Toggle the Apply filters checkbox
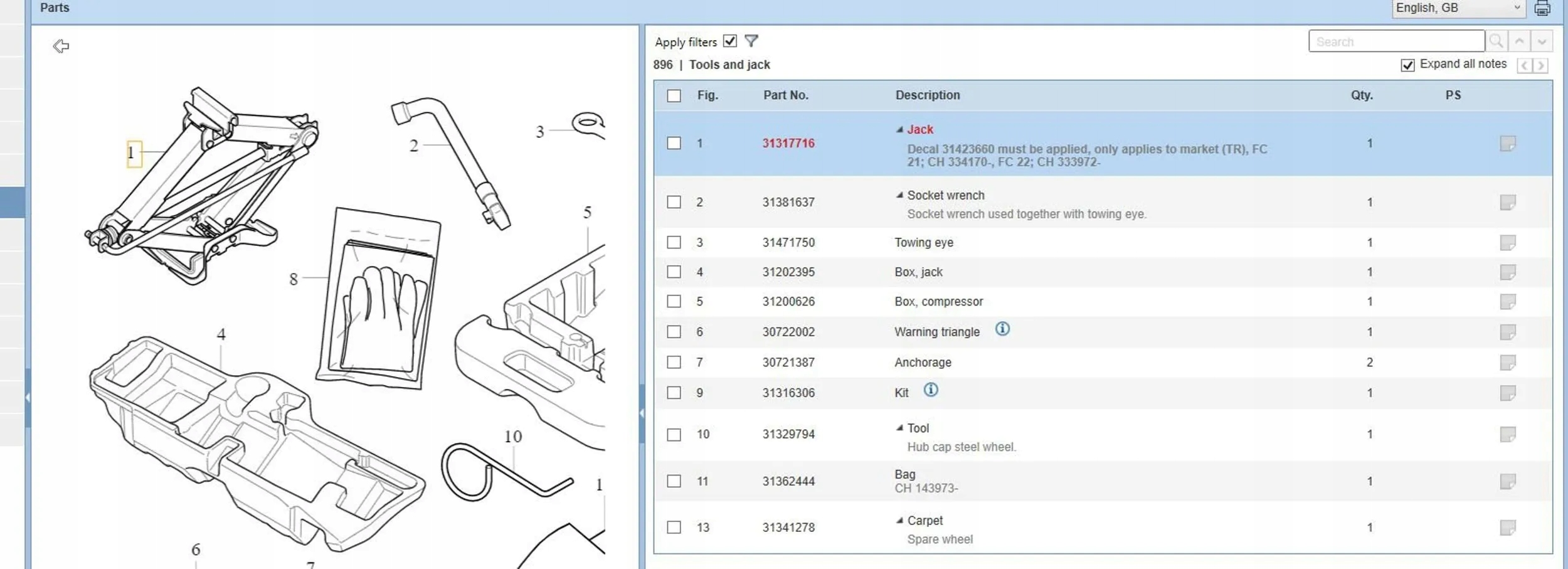 [729, 41]
